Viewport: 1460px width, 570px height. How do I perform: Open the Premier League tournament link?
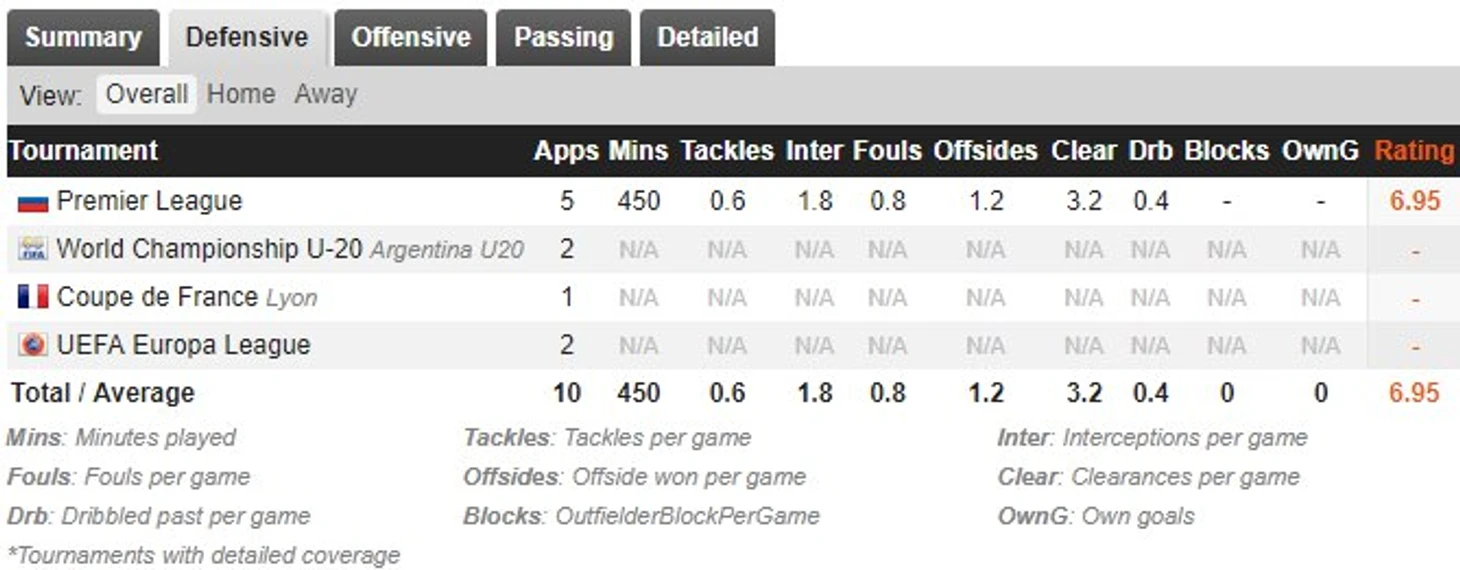coord(150,201)
